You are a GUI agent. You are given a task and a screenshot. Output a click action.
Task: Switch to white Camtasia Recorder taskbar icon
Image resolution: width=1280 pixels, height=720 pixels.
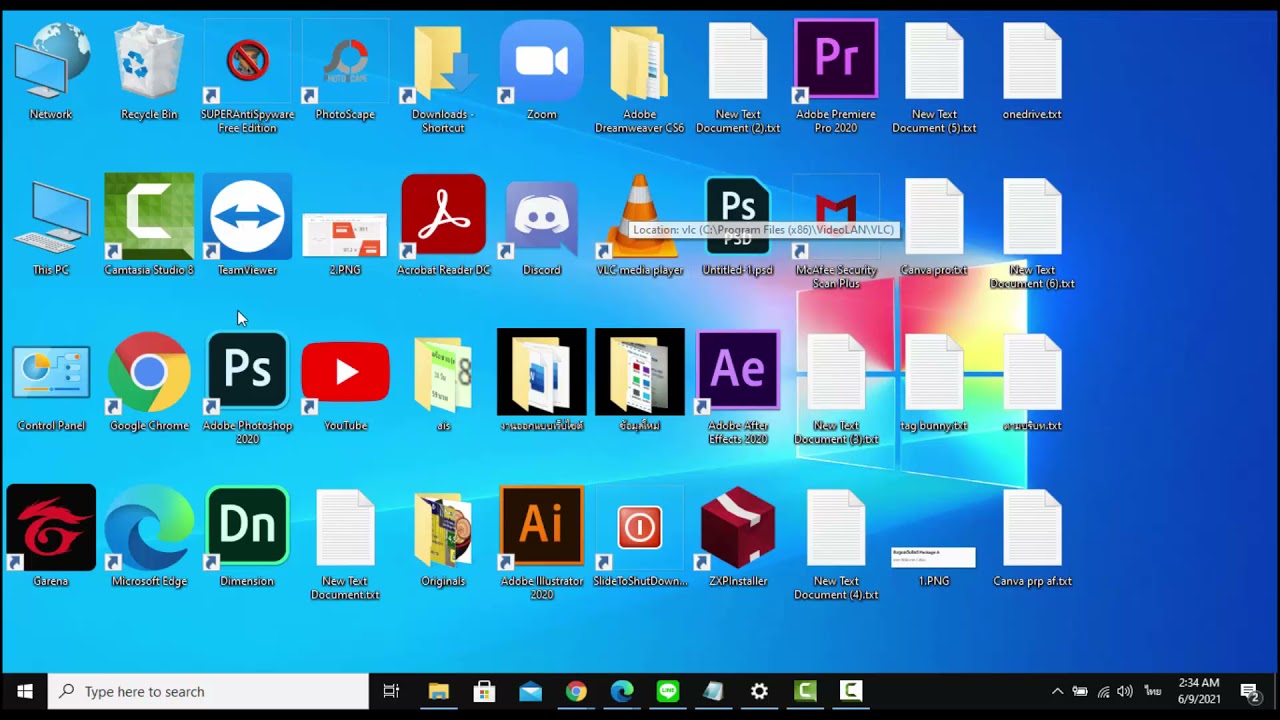[851, 691]
